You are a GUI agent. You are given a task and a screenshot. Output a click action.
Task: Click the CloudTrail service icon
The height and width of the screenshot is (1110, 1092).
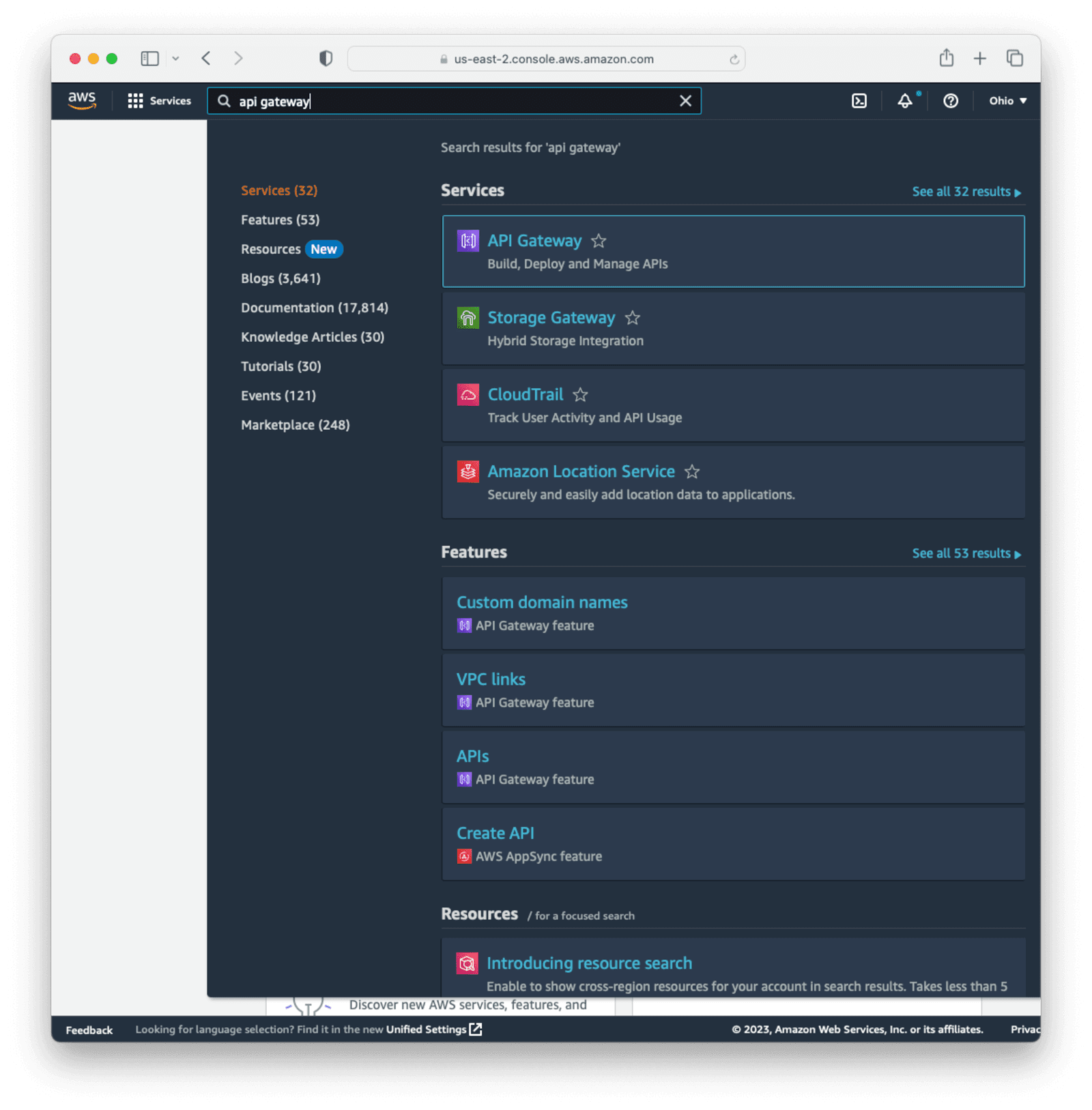tap(468, 395)
